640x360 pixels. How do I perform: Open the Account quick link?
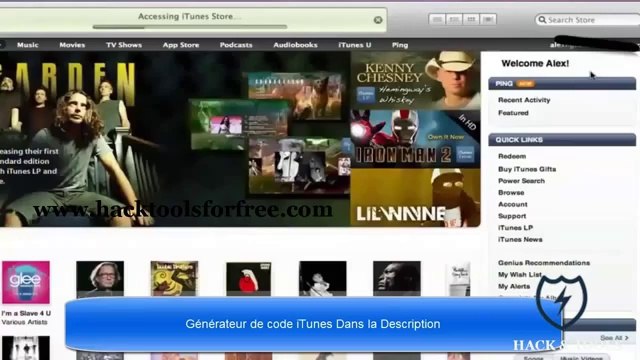[x=513, y=204]
